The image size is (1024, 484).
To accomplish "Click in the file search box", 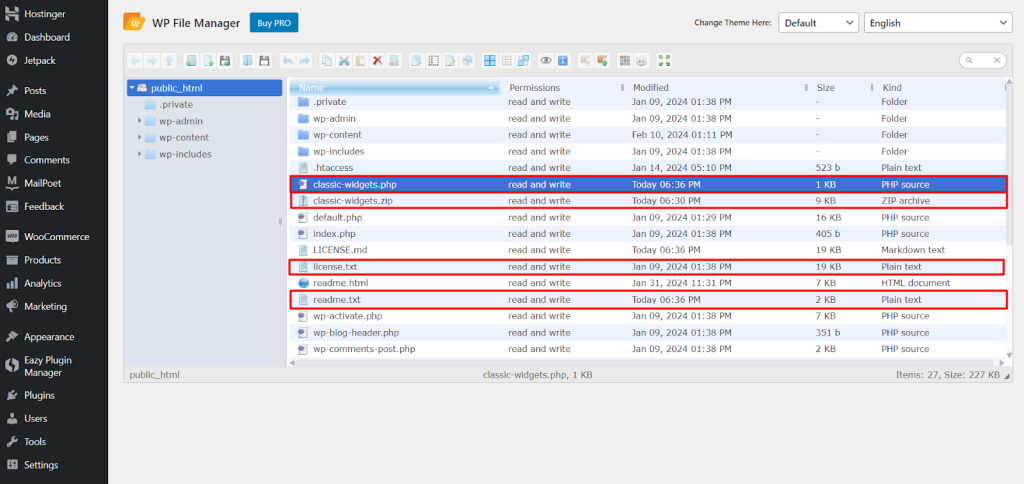I will pos(981,61).
